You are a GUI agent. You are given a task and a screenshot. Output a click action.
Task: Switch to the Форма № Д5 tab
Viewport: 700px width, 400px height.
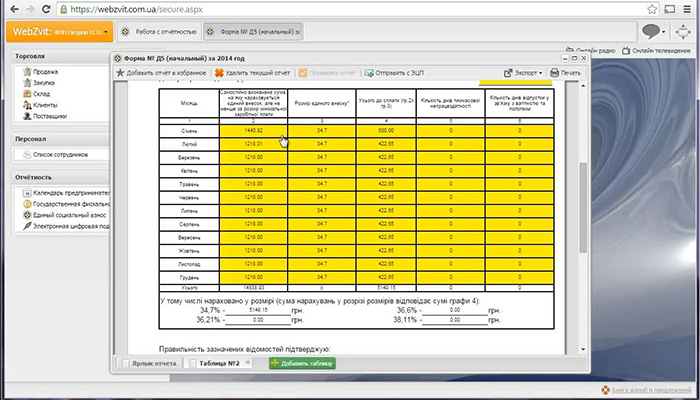point(253,32)
